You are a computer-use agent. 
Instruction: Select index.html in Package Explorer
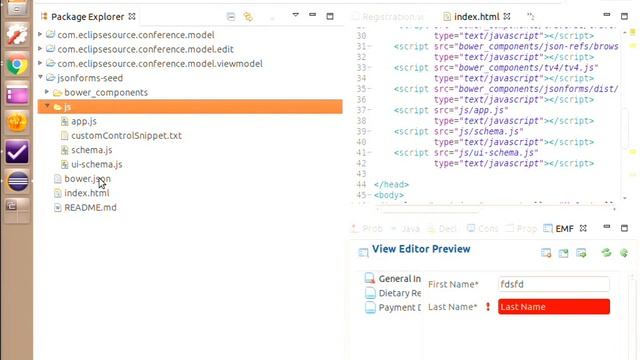[87, 193]
